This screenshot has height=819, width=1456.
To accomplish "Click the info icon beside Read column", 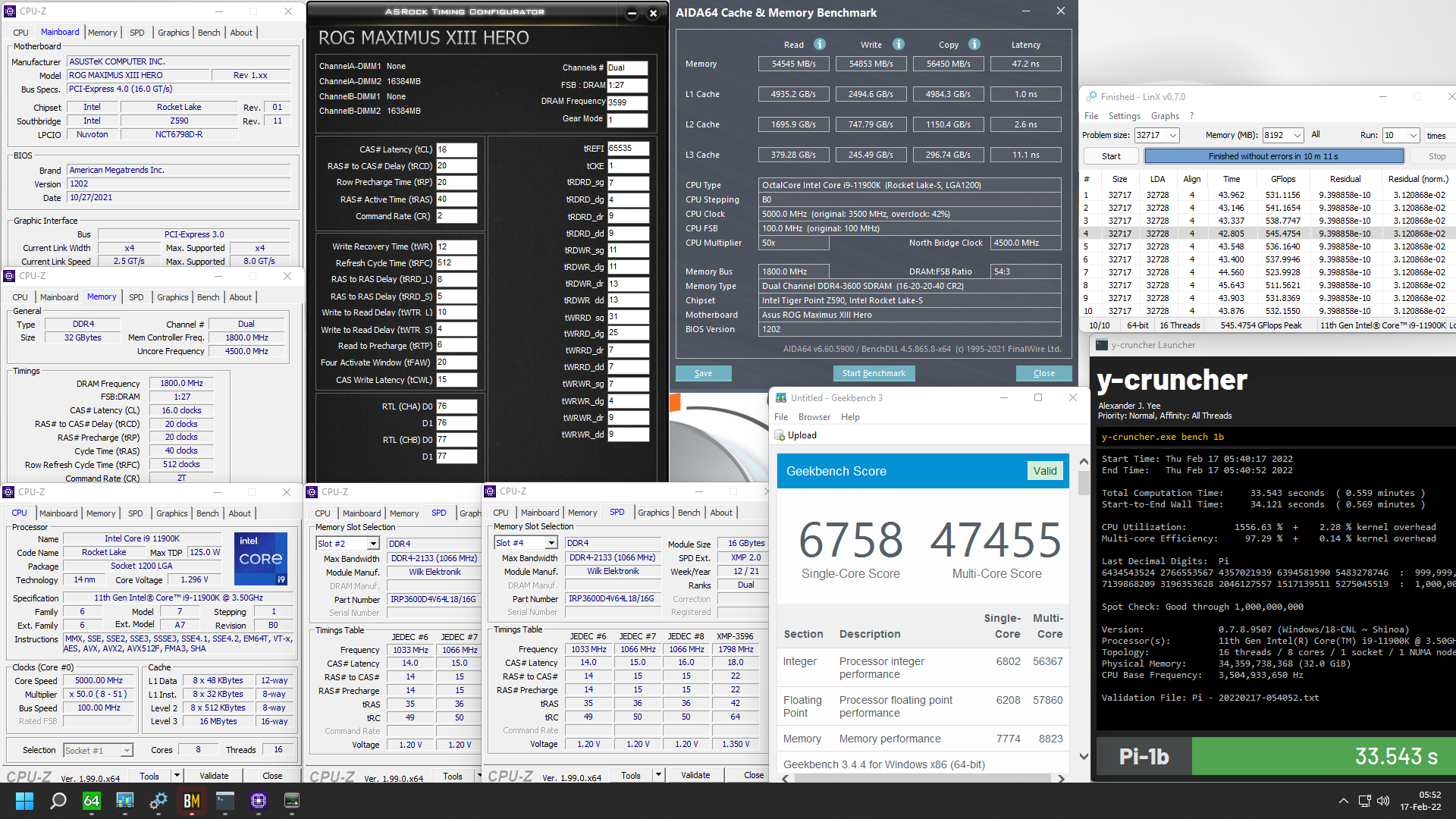I will [820, 44].
